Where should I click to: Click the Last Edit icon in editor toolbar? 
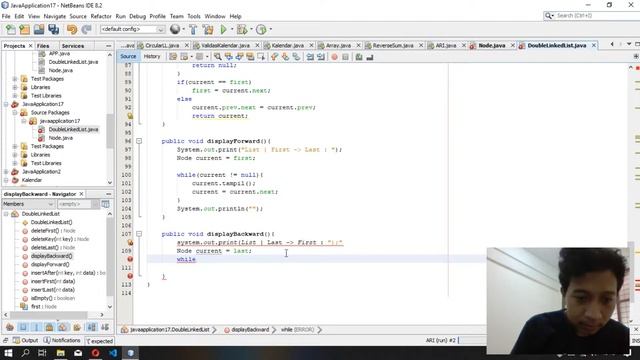[173, 57]
